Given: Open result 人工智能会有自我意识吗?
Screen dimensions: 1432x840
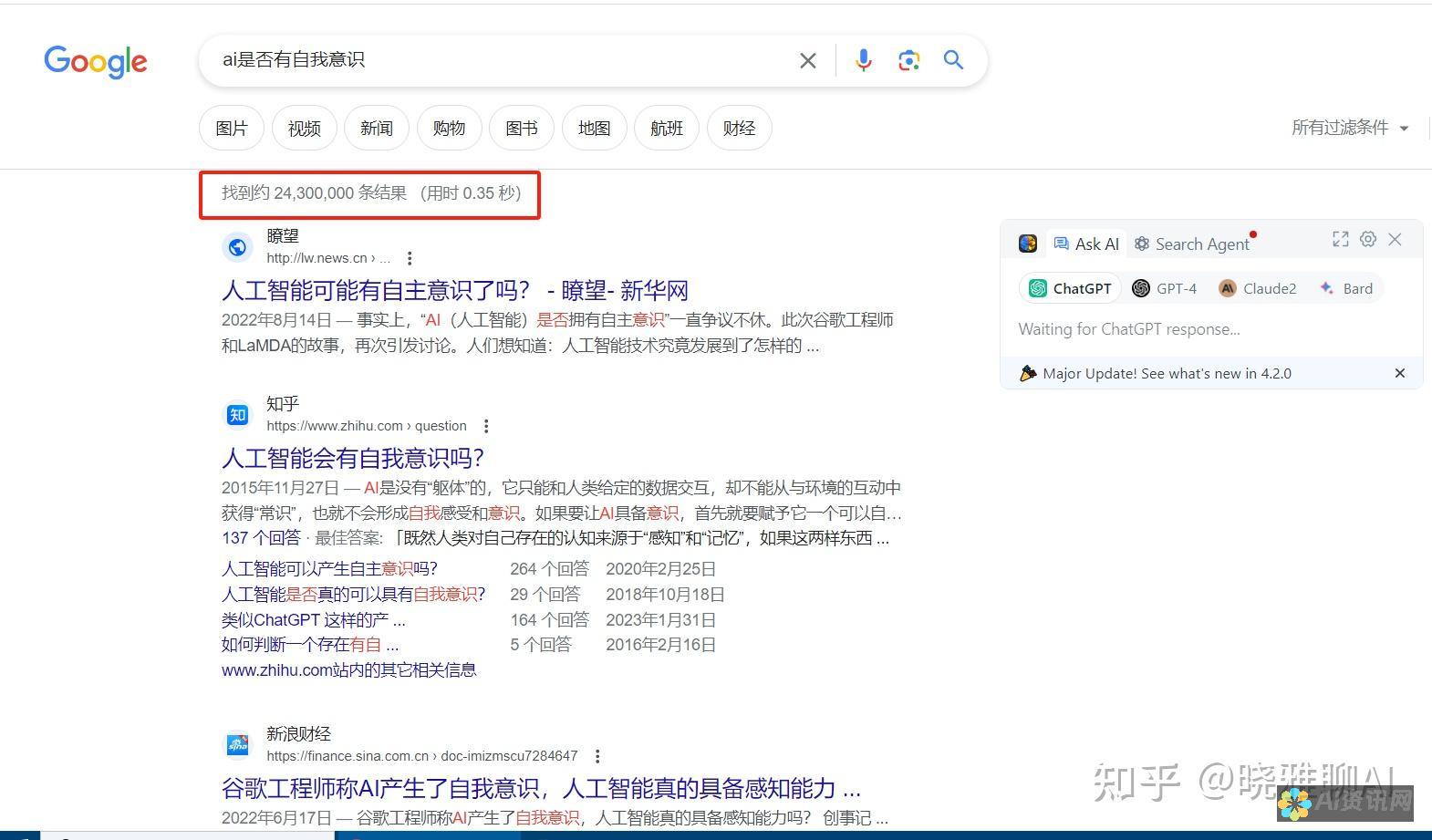Looking at the screenshot, I should tap(353, 458).
